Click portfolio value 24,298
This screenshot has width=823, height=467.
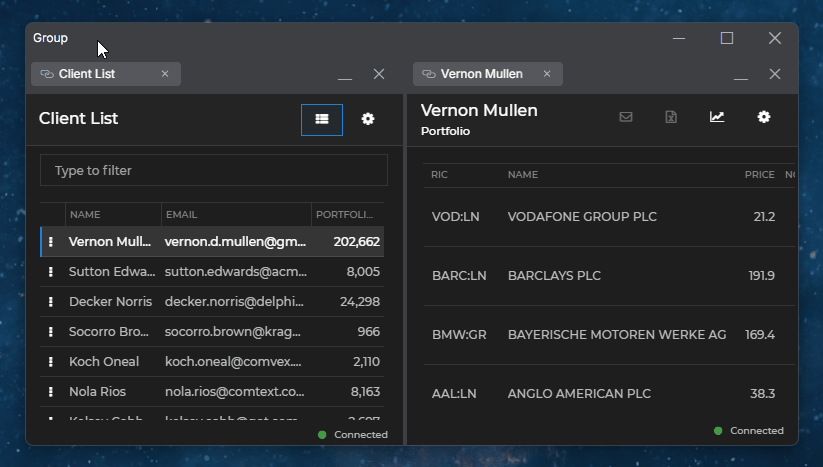point(360,301)
